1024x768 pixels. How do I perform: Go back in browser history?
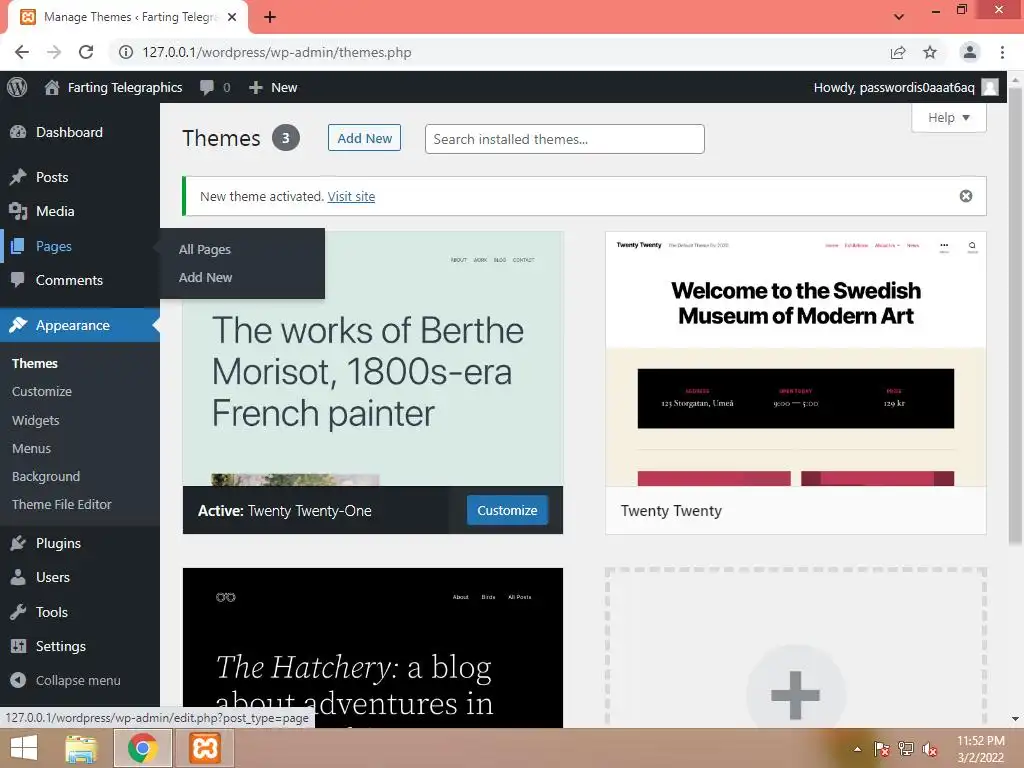pos(22,52)
